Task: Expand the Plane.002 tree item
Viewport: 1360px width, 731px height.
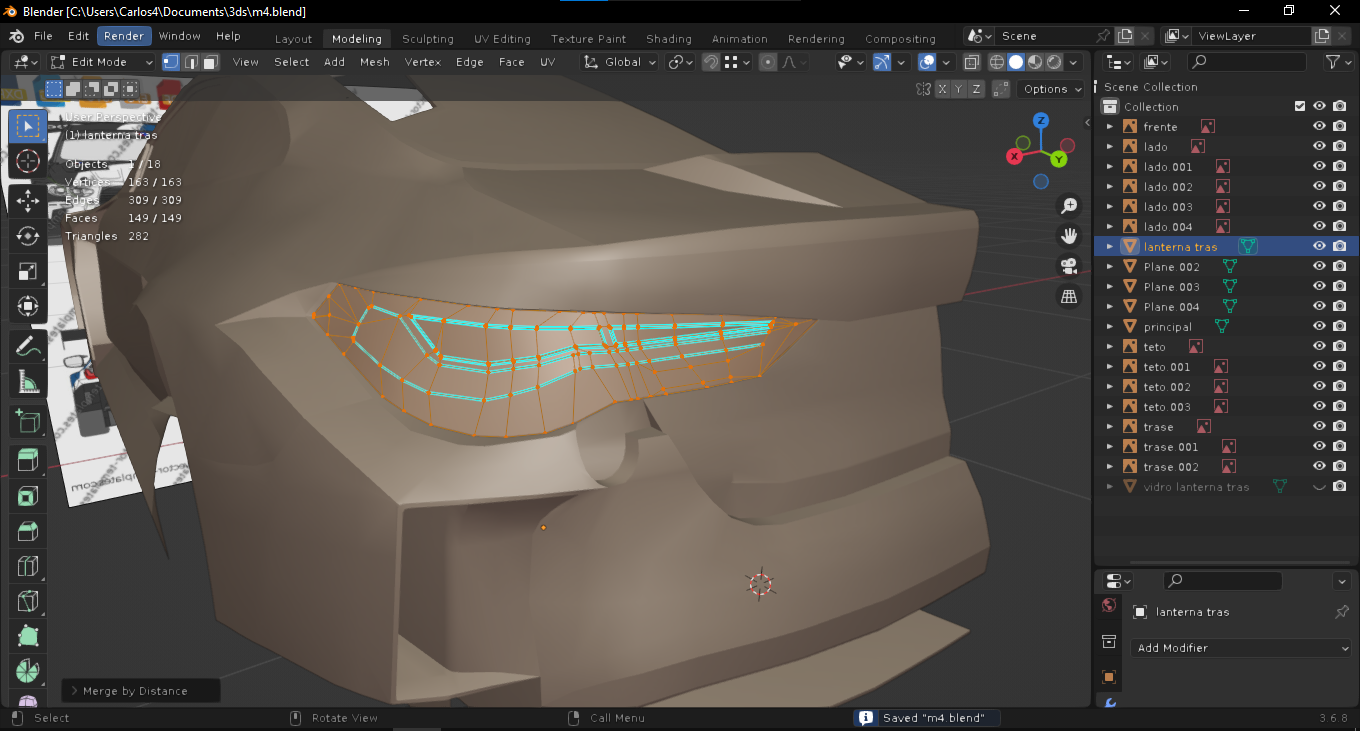Action: tap(1109, 266)
